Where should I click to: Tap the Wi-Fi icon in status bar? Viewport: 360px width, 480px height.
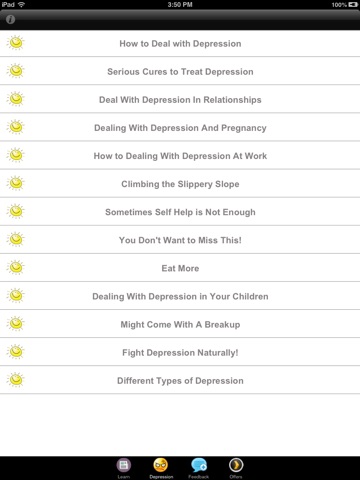(21, 4)
